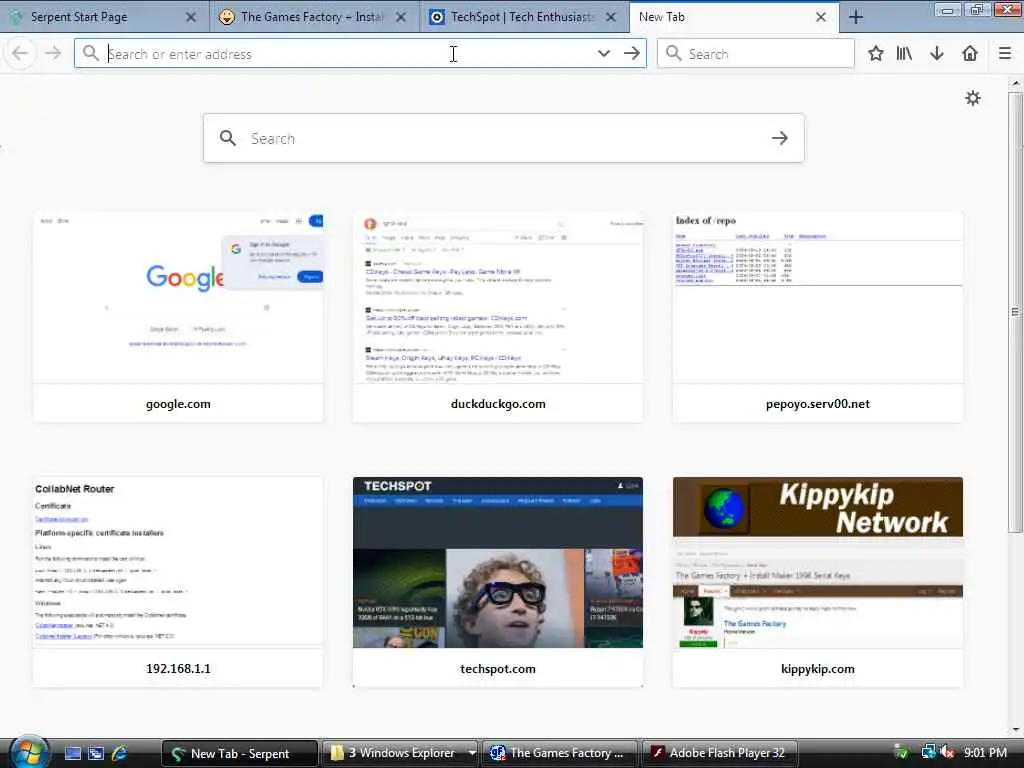
Task: Expand Windows Explorer taskbar group arrow
Action: tap(472, 753)
